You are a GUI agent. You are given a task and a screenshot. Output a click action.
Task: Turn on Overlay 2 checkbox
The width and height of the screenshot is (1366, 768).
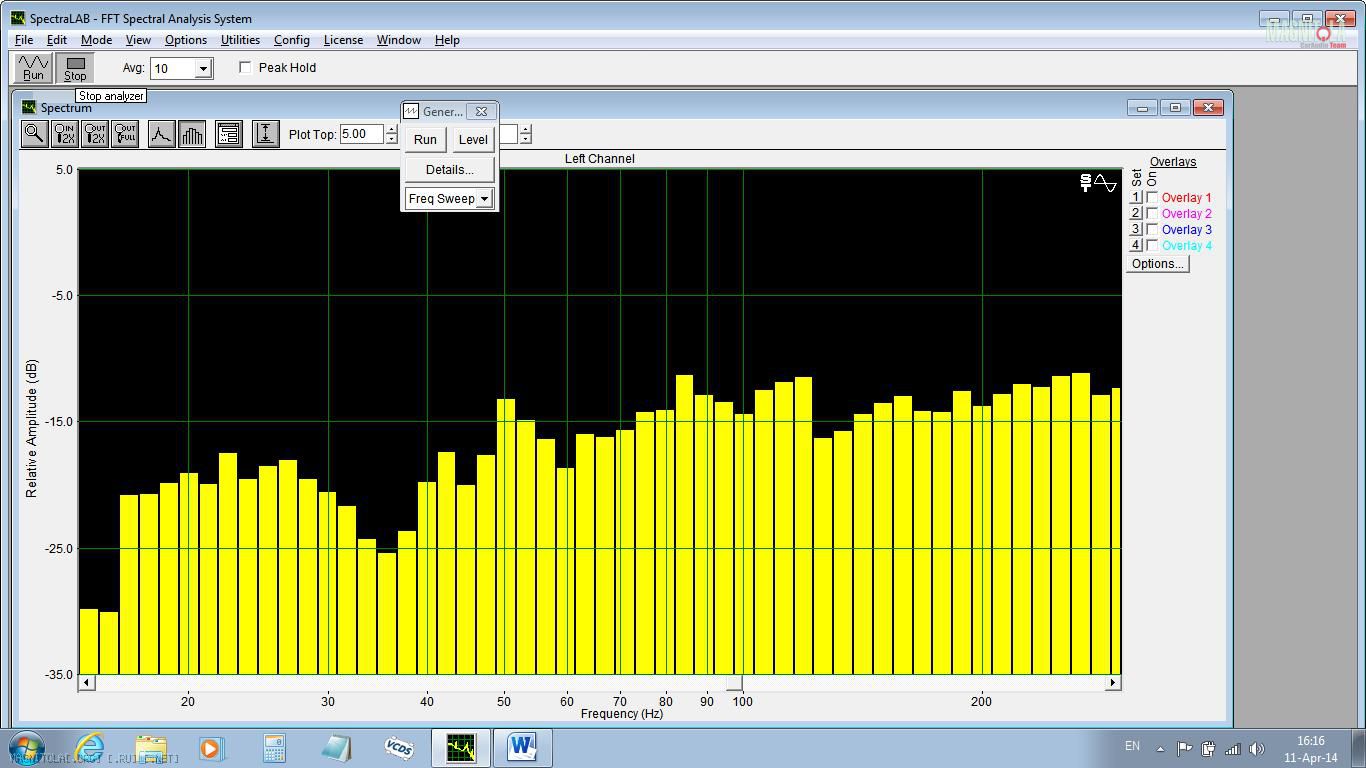(1152, 214)
